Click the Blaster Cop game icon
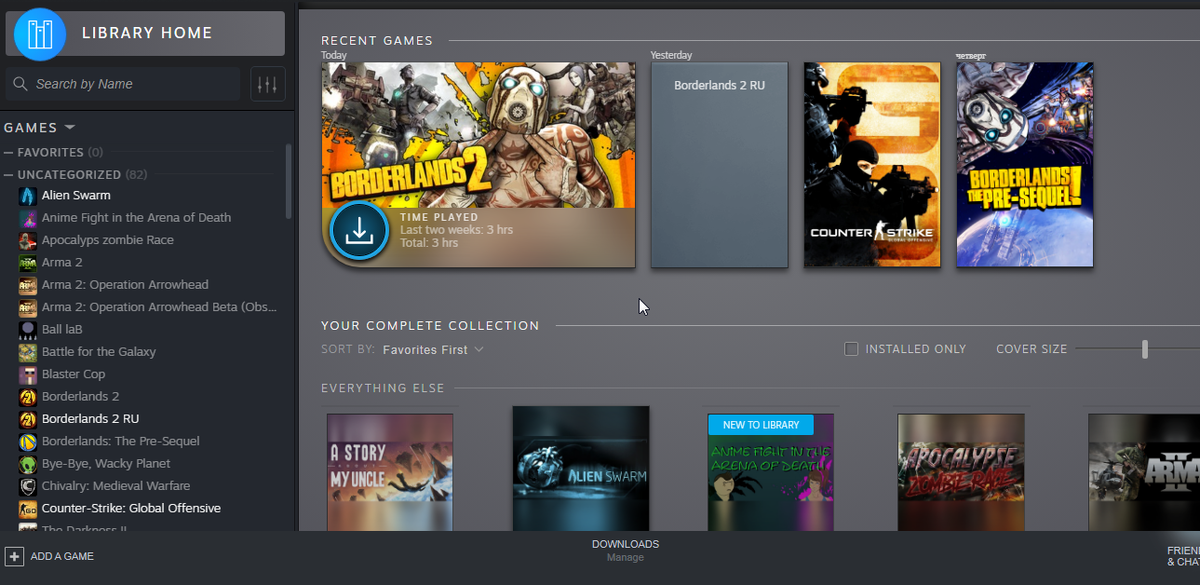 (x=28, y=374)
